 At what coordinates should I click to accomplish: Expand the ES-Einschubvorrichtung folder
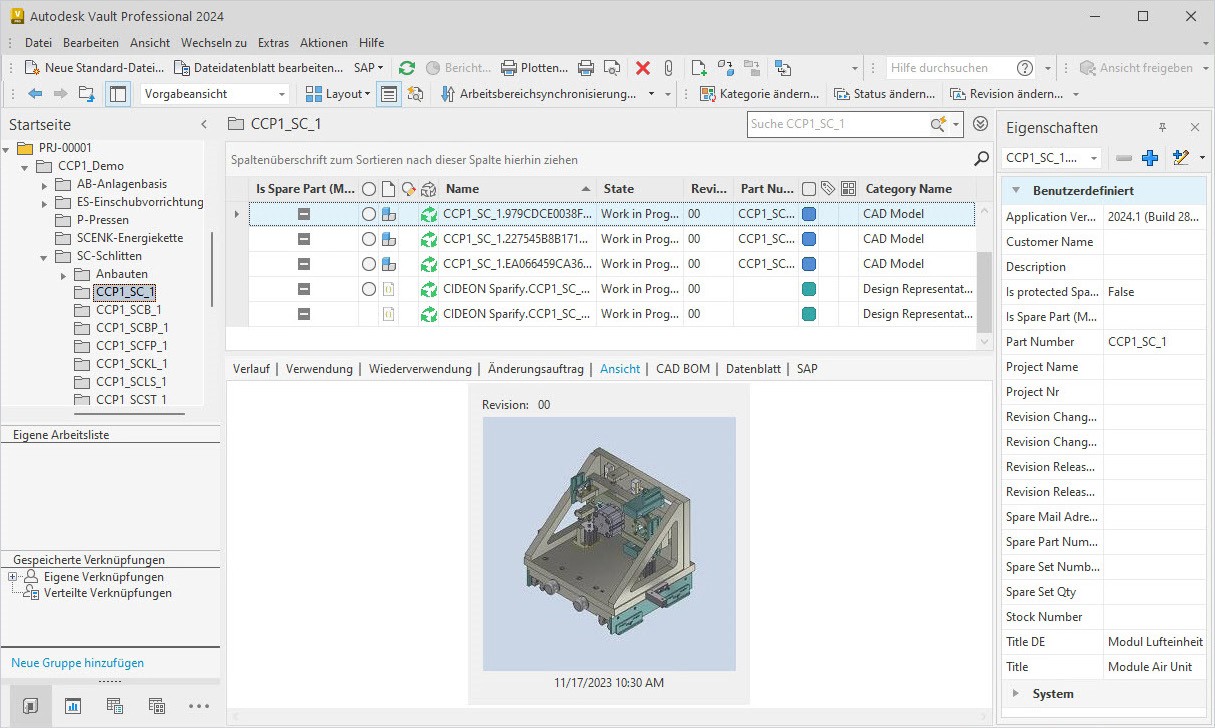(x=44, y=202)
